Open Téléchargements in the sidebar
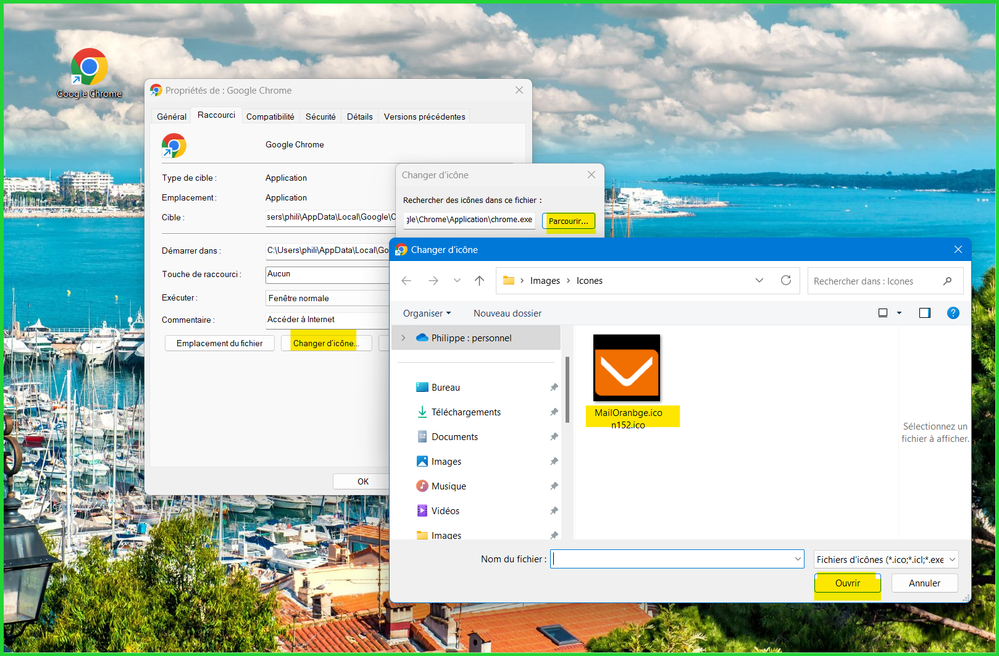 point(465,412)
